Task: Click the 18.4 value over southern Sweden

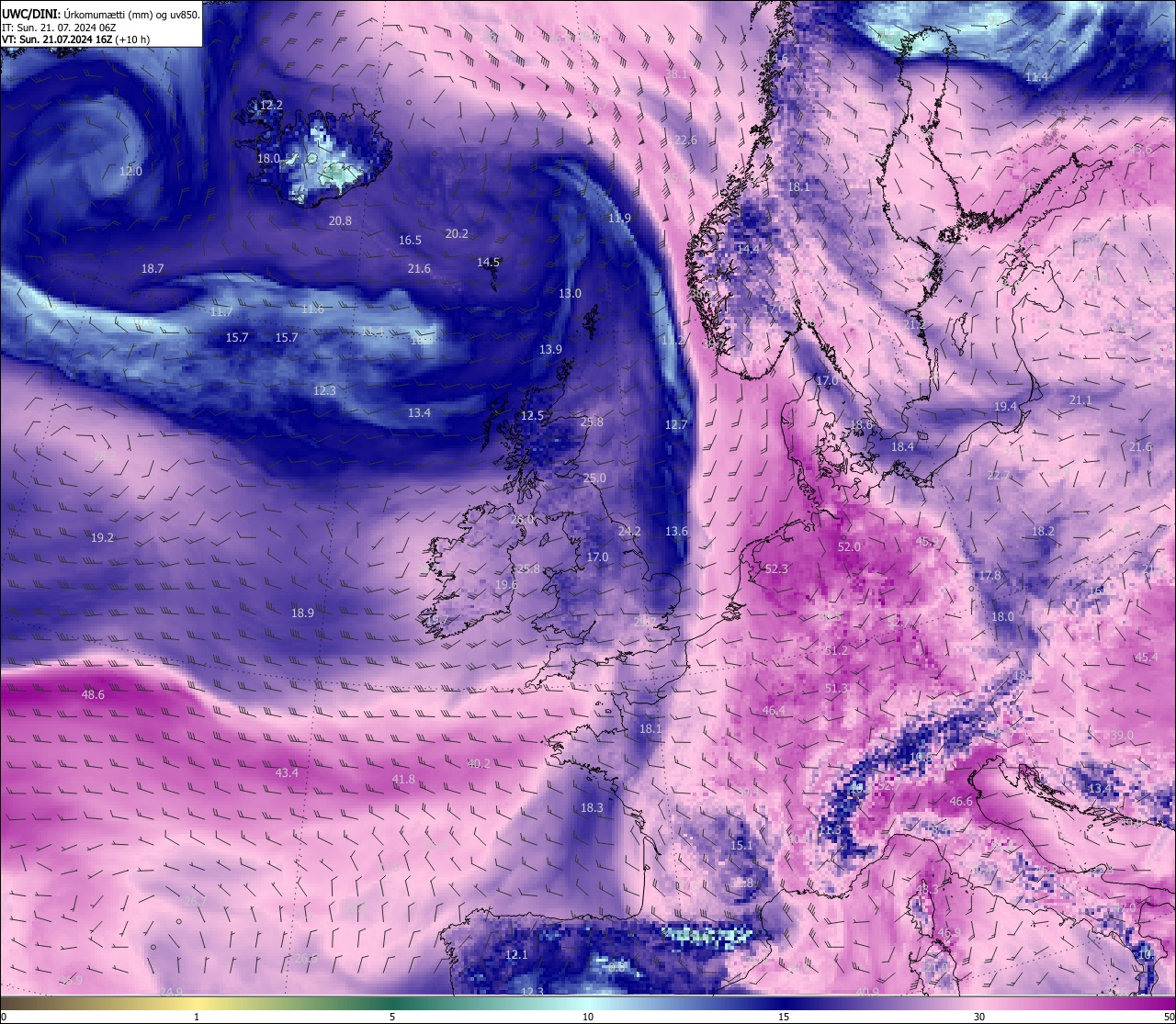Action: point(903,447)
